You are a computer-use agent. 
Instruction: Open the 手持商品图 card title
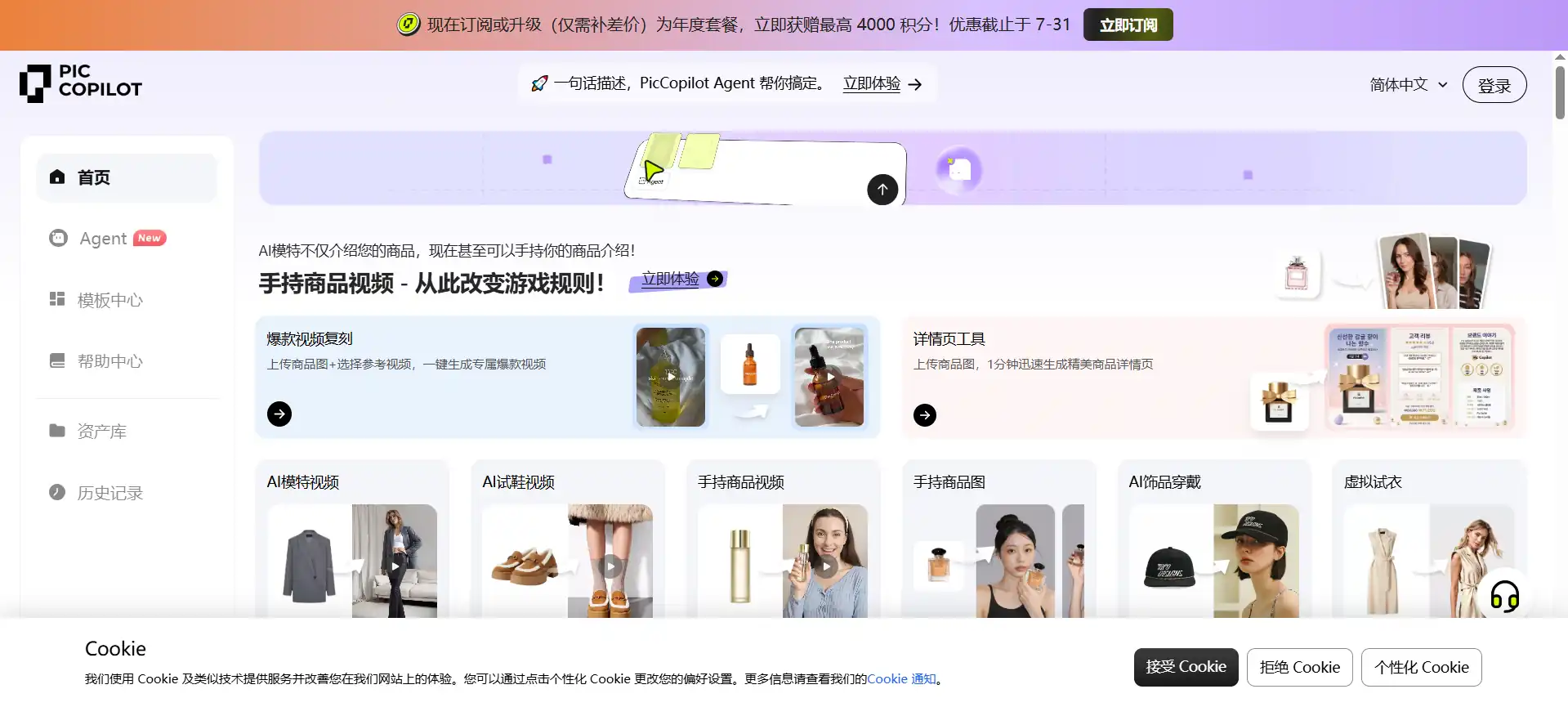click(949, 482)
